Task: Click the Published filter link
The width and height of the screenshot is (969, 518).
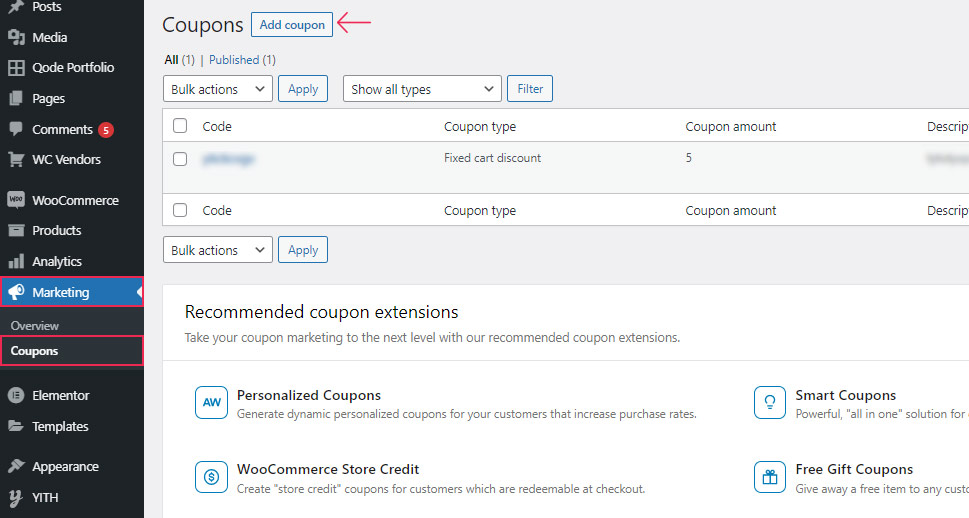Action: click(234, 59)
